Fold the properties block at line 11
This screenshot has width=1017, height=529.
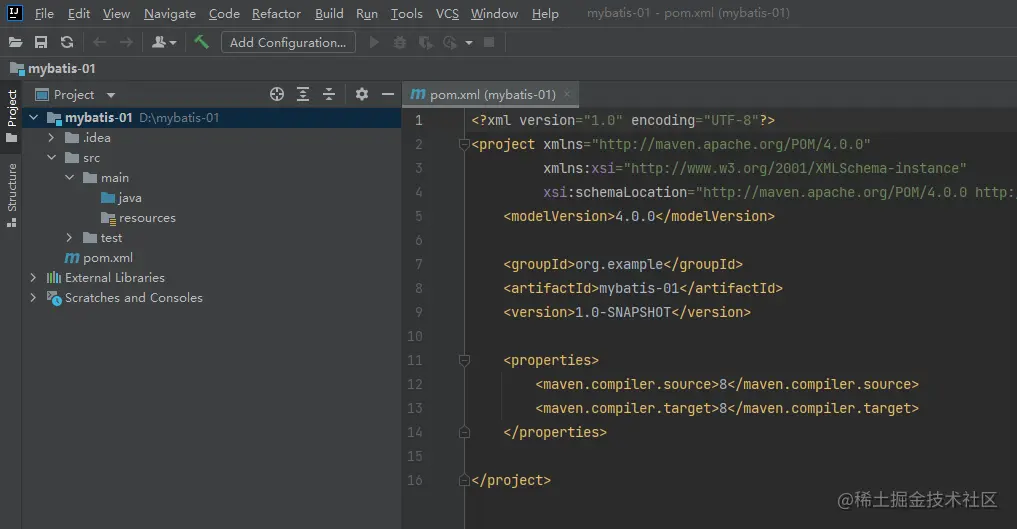tap(464, 360)
